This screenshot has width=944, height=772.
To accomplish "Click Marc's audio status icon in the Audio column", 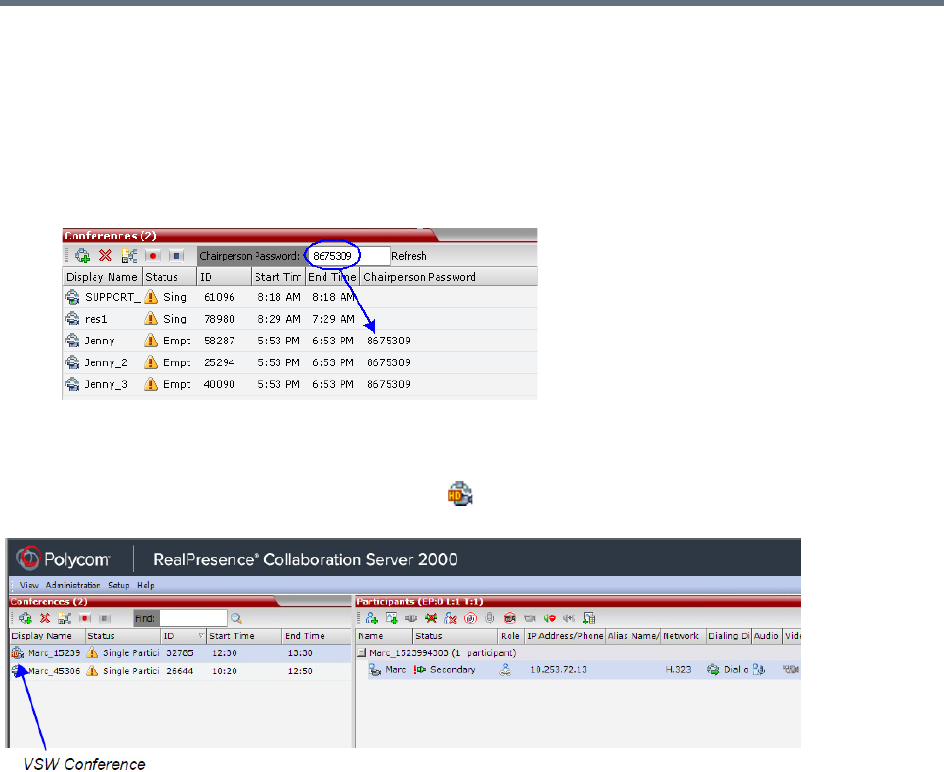I will click(x=759, y=670).
